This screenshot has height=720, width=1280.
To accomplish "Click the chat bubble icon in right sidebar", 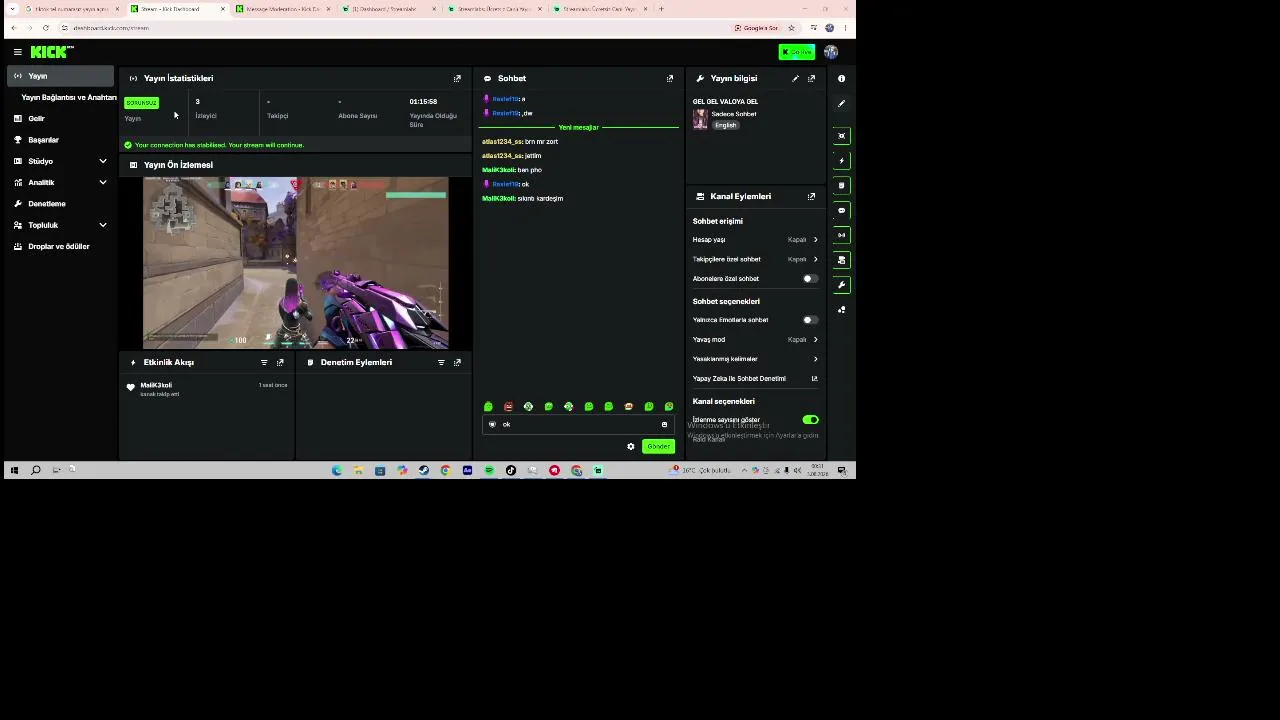I will click(x=841, y=210).
